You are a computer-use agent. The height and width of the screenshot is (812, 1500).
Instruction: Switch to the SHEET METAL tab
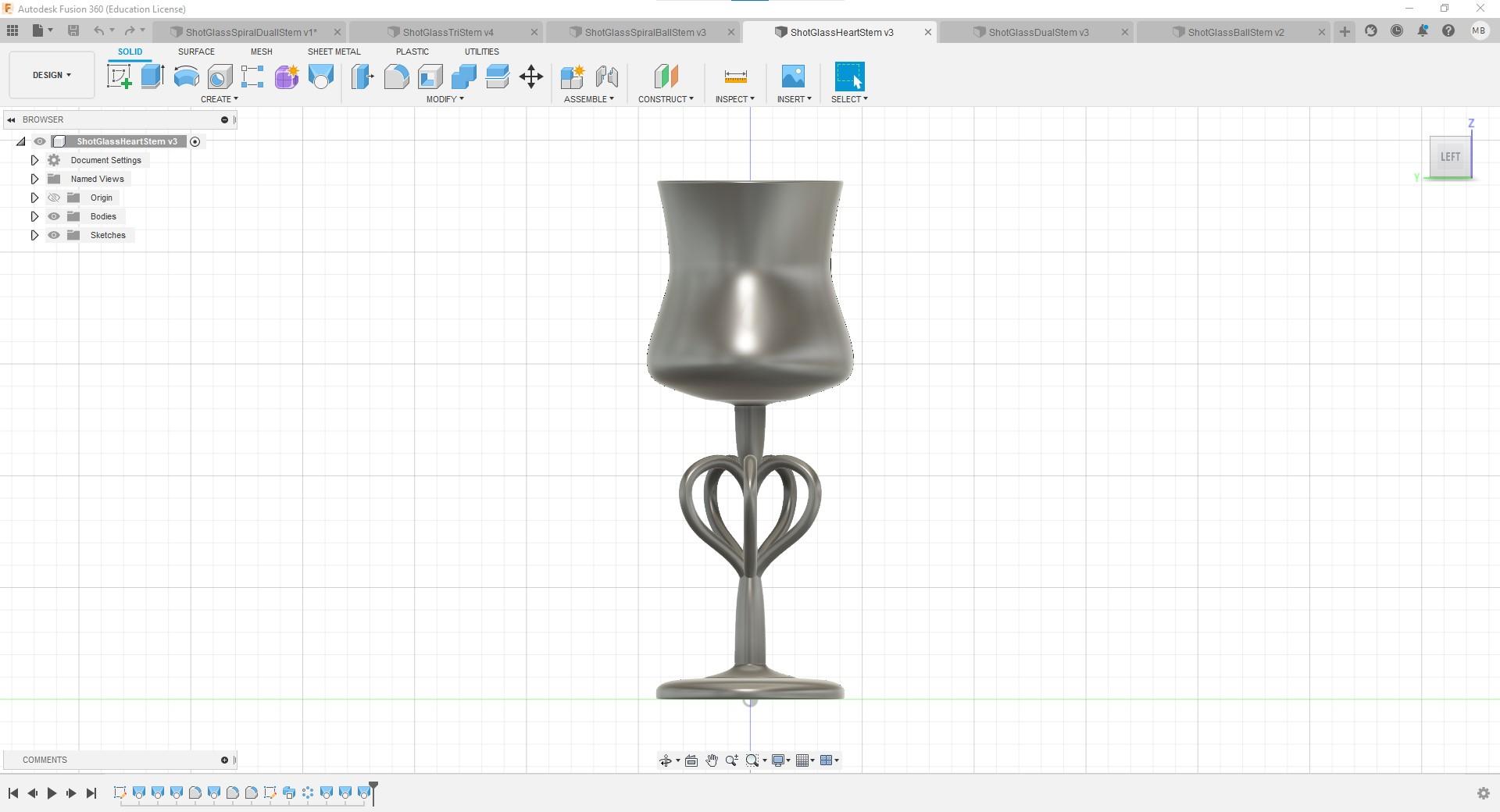coord(334,52)
